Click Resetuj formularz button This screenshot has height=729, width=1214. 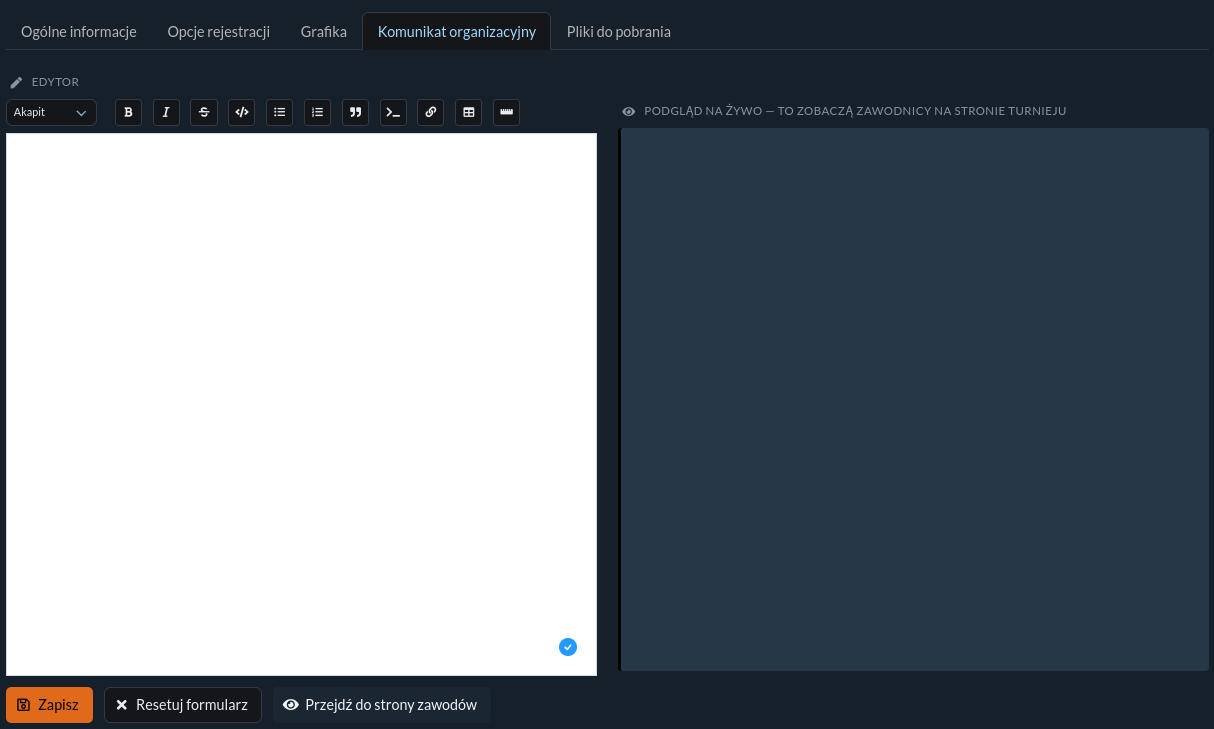[x=183, y=704]
